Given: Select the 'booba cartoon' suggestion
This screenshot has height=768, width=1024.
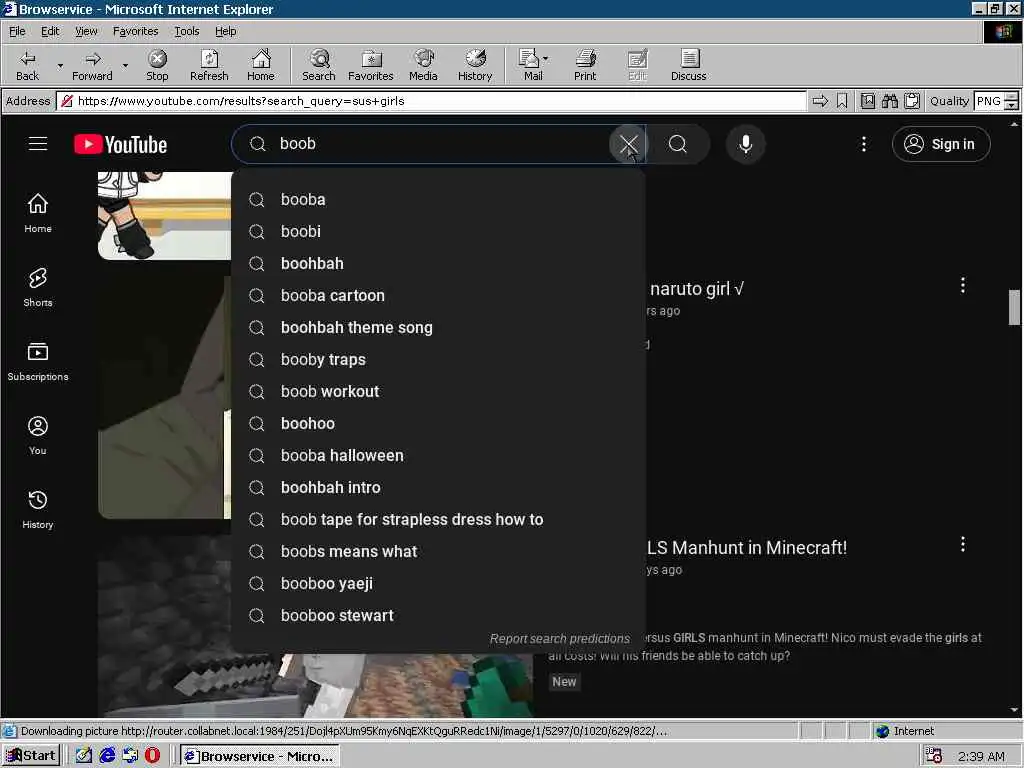Looking at the screenshot, I should pyautogui.click(x=438, y=295).
